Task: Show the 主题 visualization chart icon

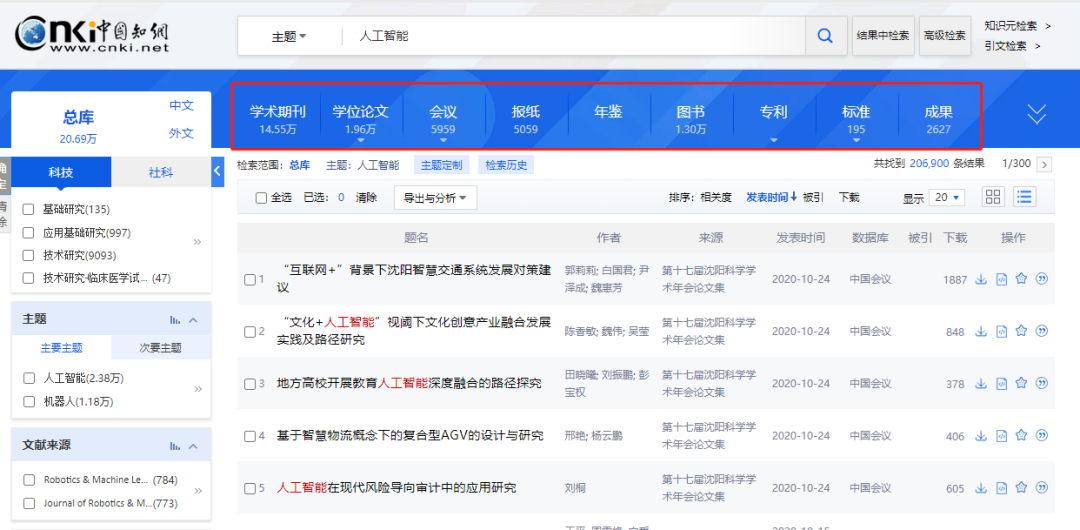Action: coord(175,320)
